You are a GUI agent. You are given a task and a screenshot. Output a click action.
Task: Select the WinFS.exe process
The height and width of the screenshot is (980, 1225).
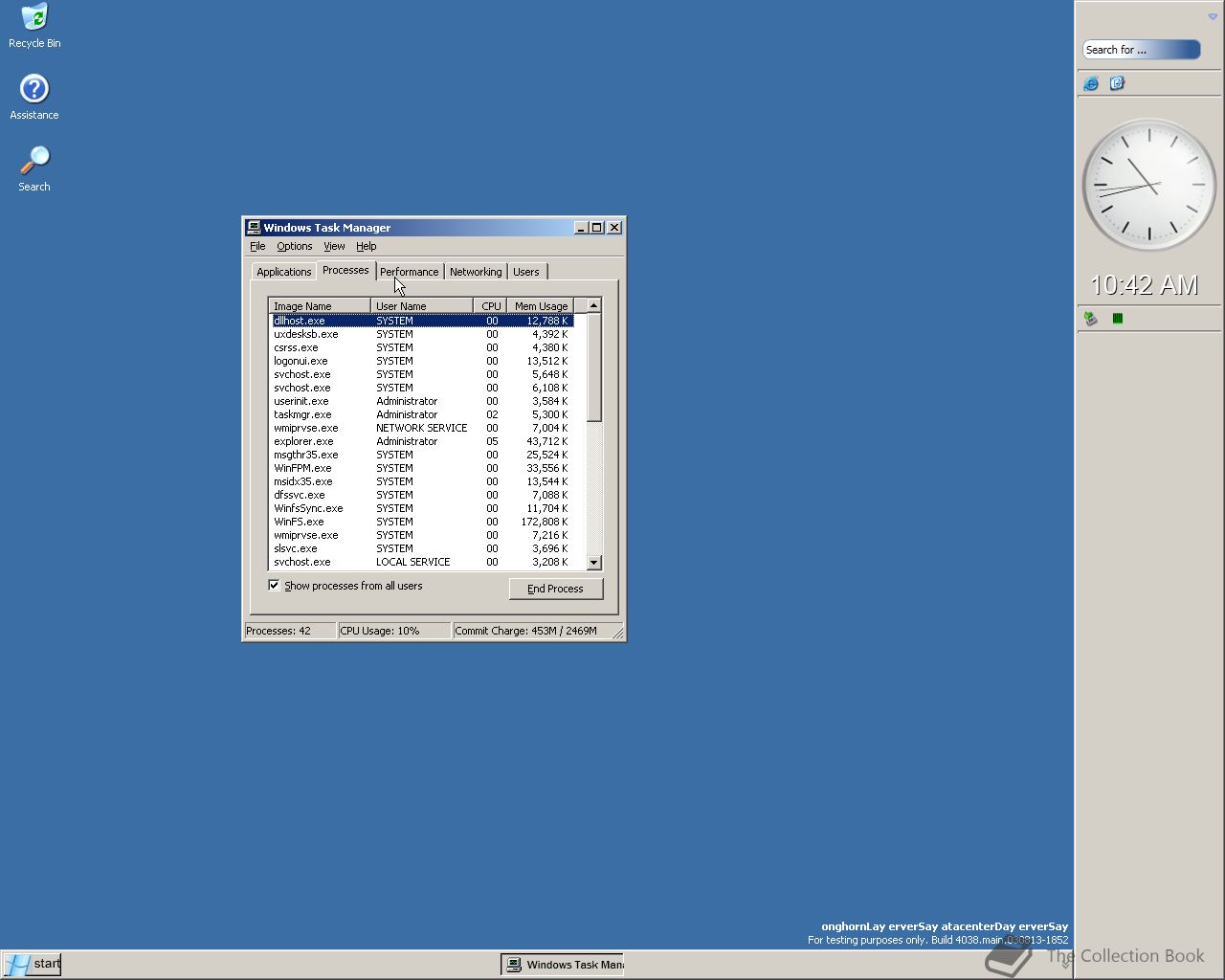click(421, 522)
